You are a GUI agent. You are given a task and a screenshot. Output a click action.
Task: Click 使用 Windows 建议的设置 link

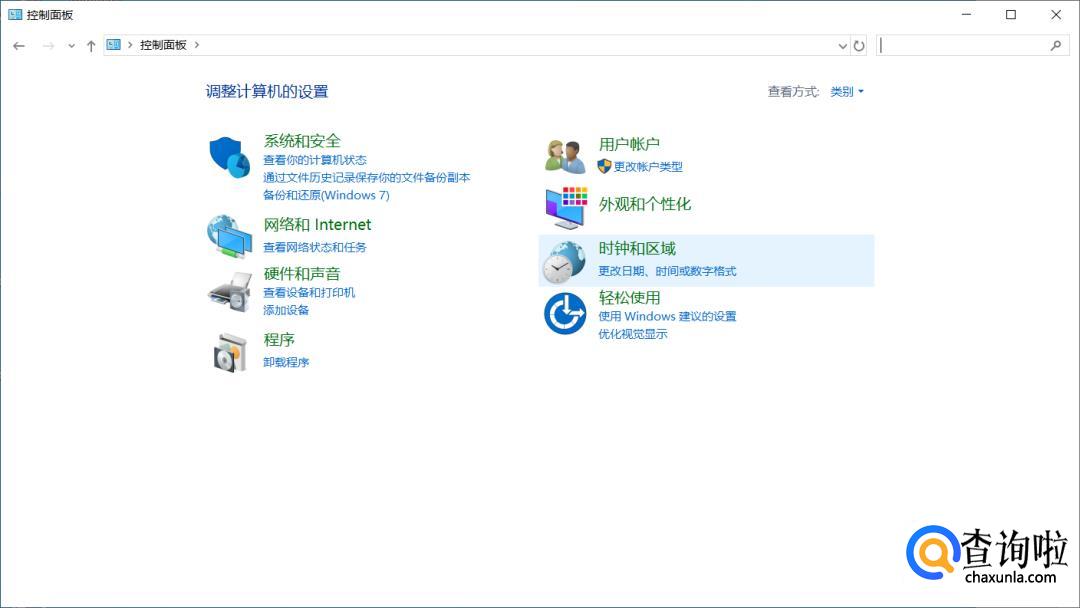click(x=667, y=317)
